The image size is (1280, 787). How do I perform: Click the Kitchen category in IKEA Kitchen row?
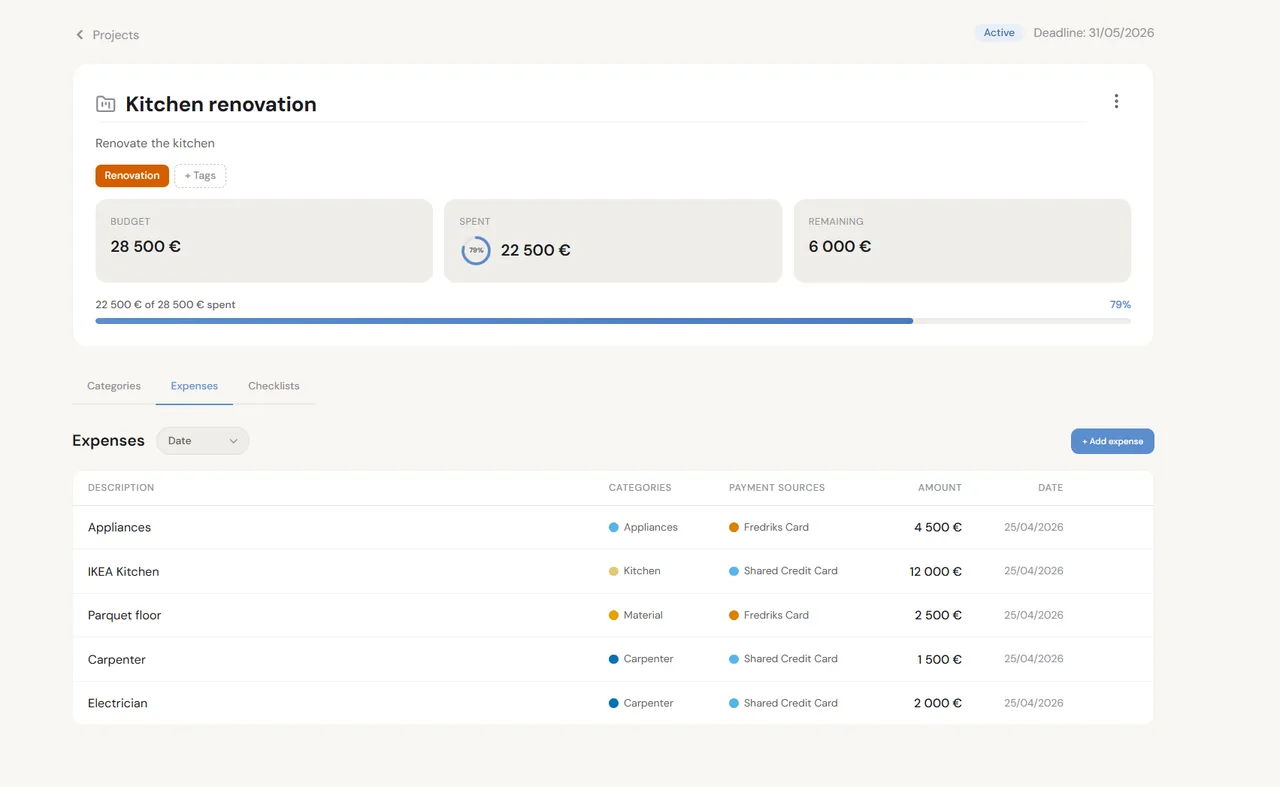pos(635,571)
